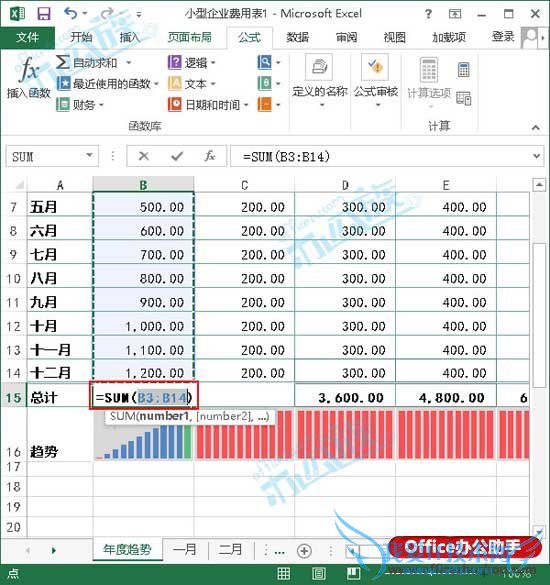Switch to the Review ribbon tab

point(346,37)
